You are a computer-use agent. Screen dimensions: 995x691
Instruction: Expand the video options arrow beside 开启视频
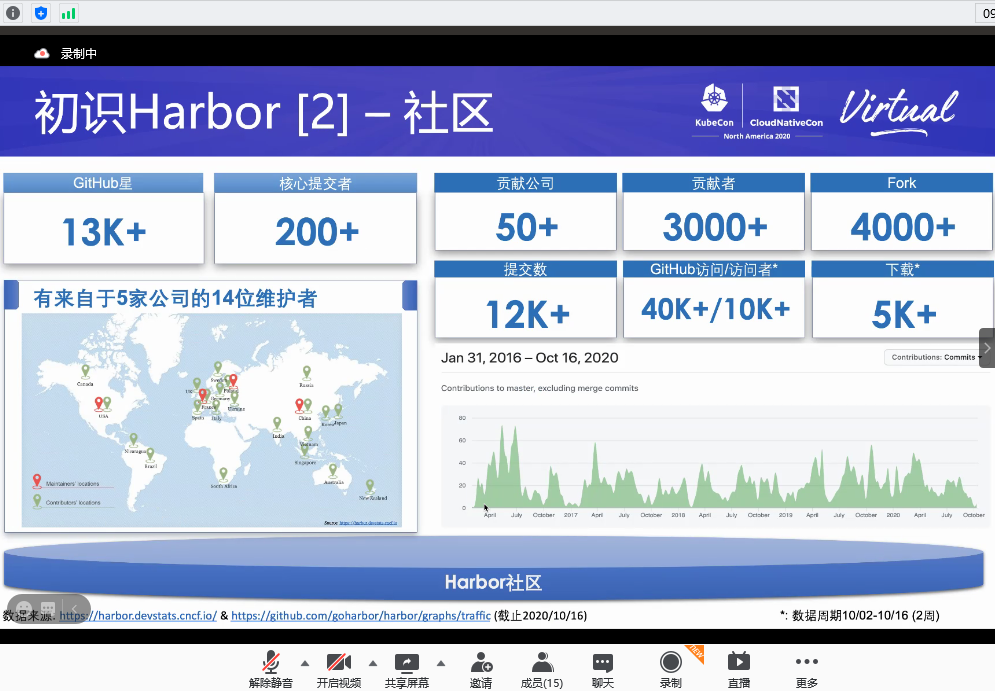coord(373,663)
